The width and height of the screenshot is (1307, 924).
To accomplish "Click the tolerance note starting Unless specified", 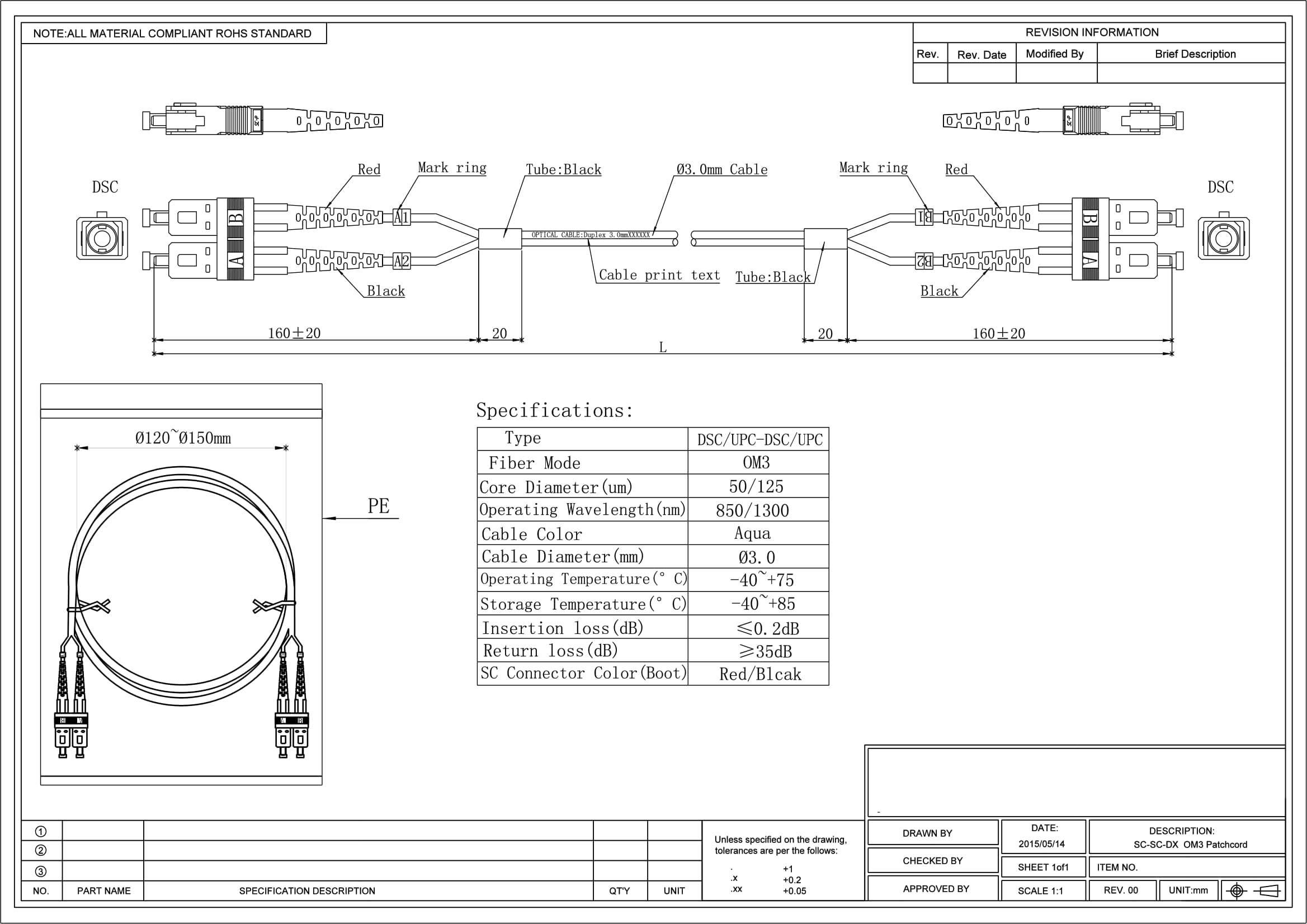I will (x=780, y=845).
